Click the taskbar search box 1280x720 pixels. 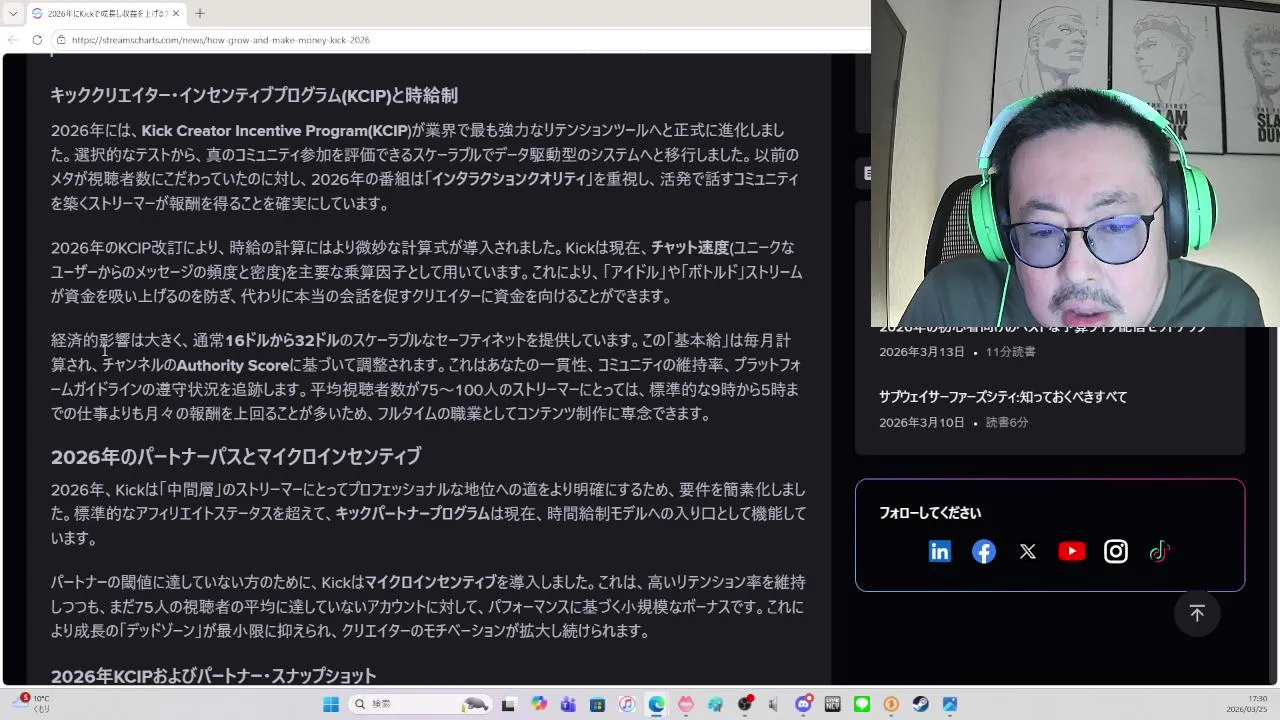pos(420,704)
